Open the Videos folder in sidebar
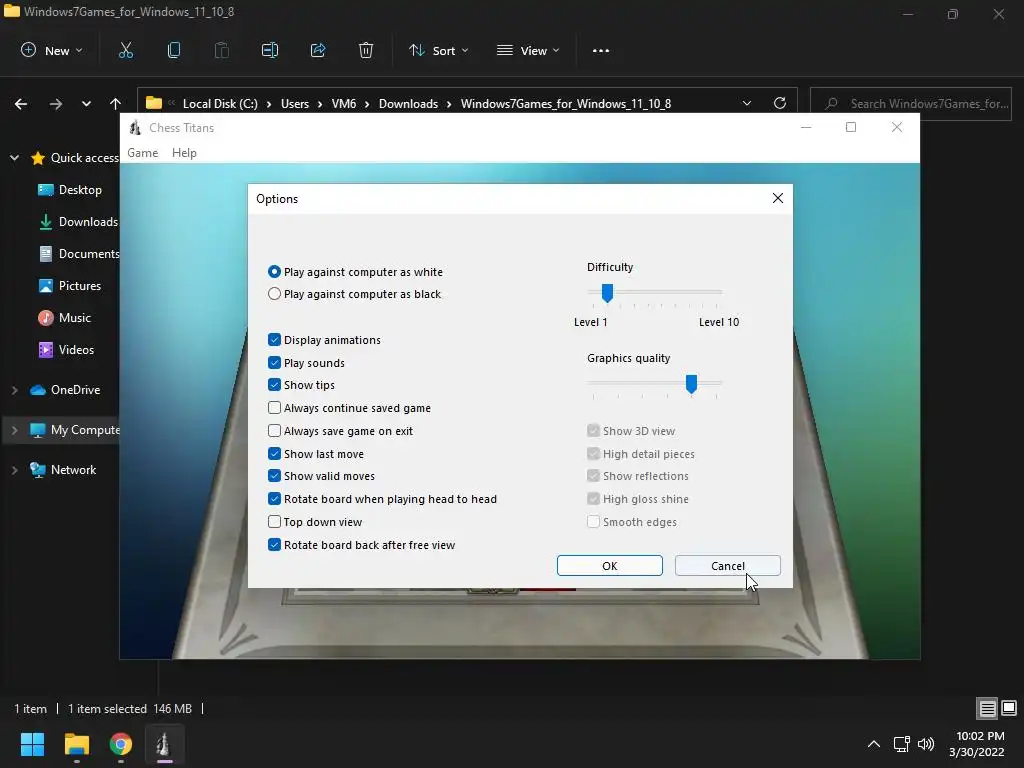Image resolution: width=1024 pixels, height=768 pixels. (x=76, y=349)
